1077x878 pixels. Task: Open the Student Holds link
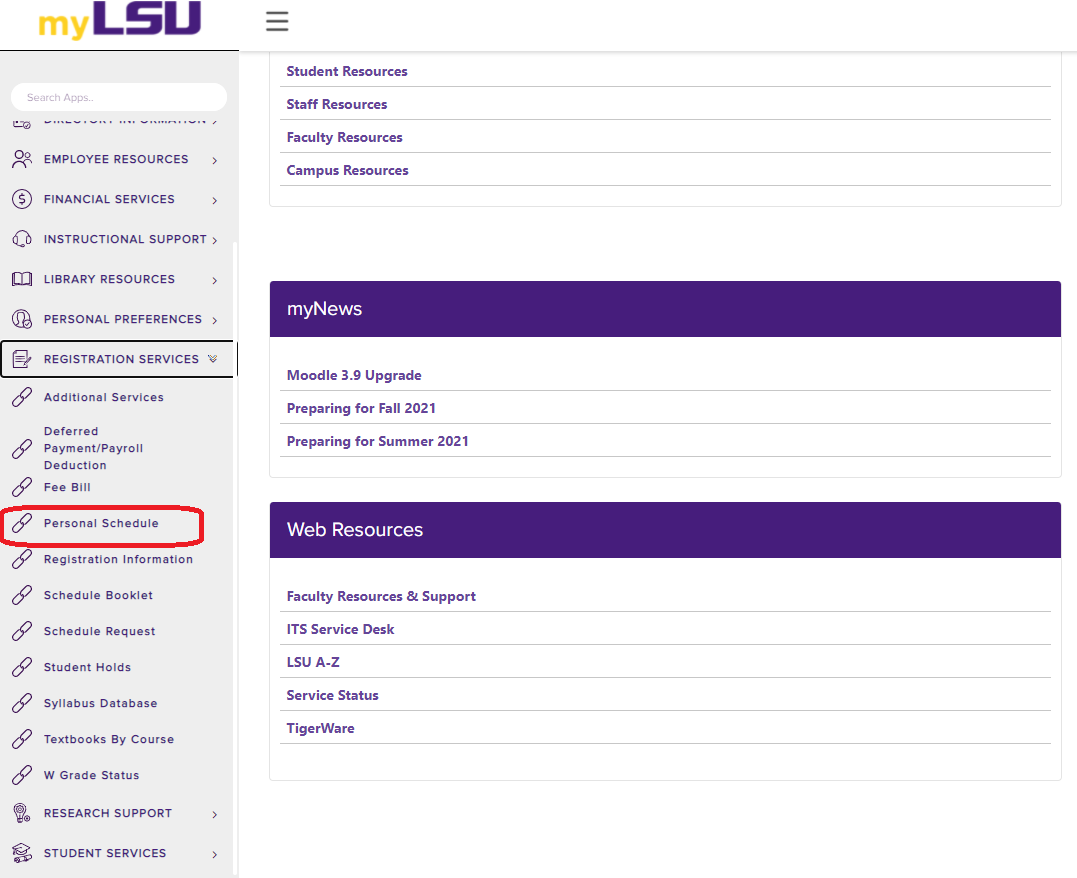(x=87, y=667)
